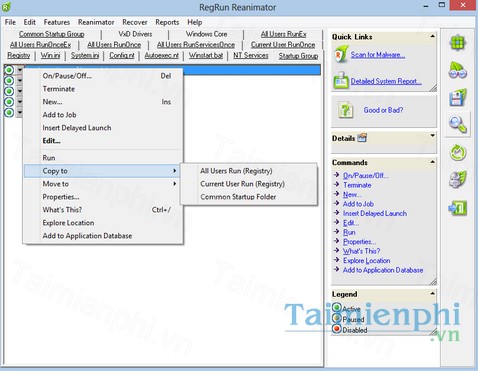Open the Help menu

coord(195,22)
